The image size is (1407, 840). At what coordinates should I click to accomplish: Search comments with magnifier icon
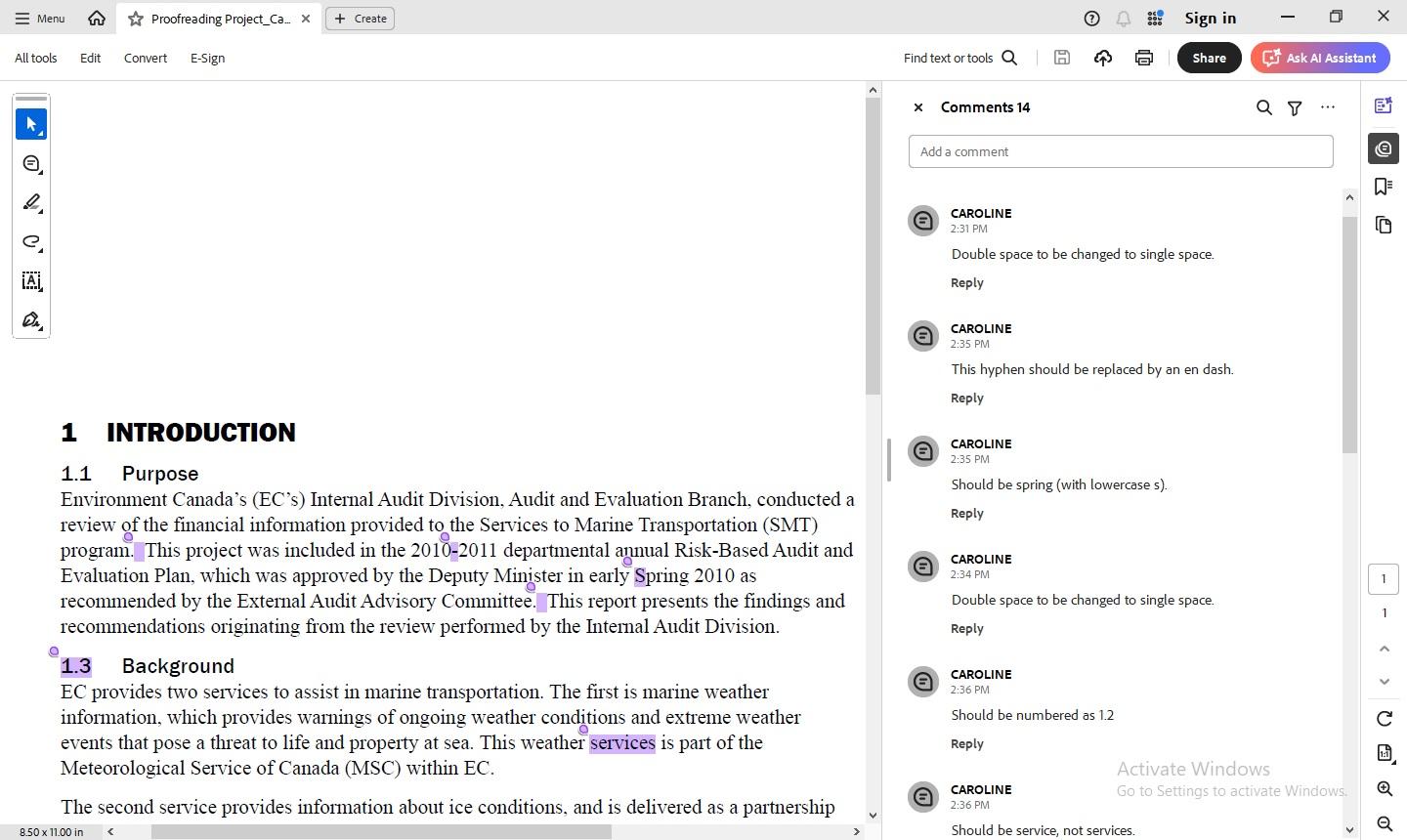(x=1264, y=107)
